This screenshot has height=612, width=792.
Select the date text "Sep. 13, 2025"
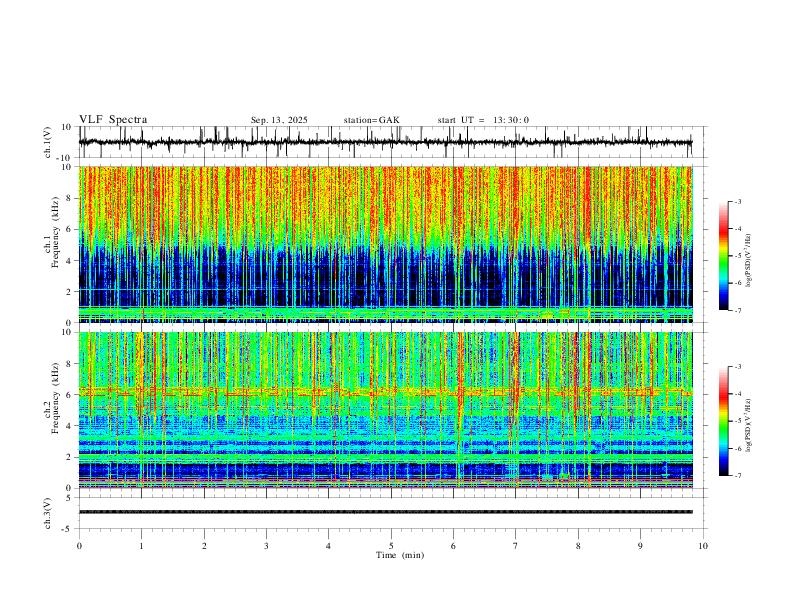(279, 120)
